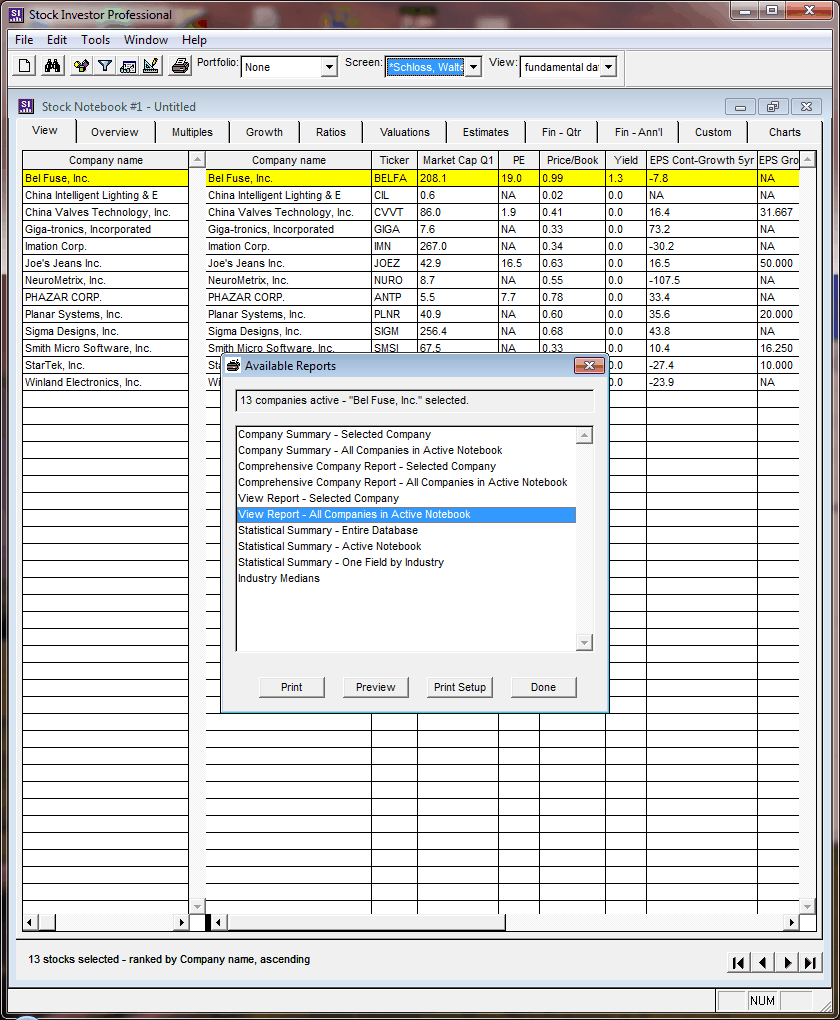The height and width of the screenshot is (1020, 840).
Task: Open the View dropdown in toolbar
Action: point(608,67)
